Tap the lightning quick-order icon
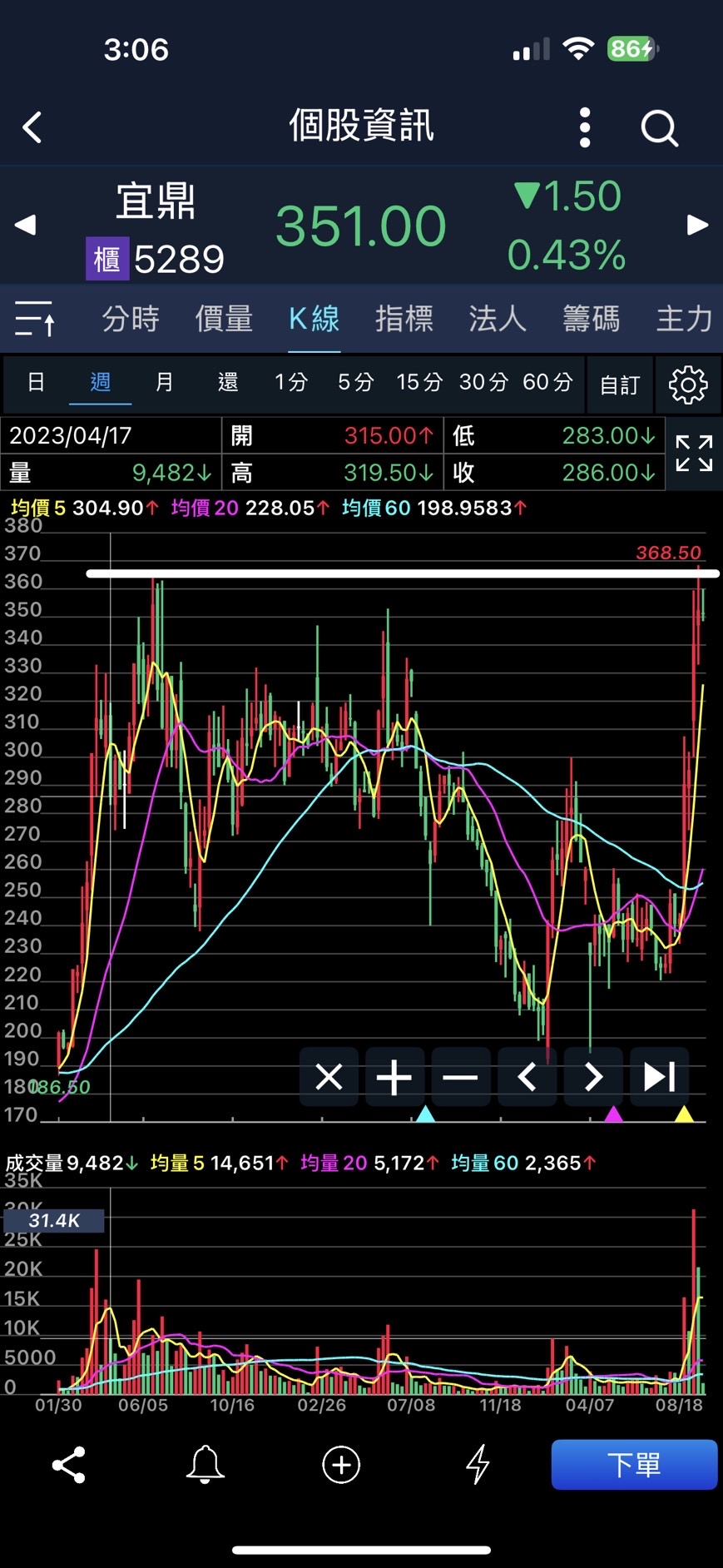723x1568 pixels. [478, 1465]
